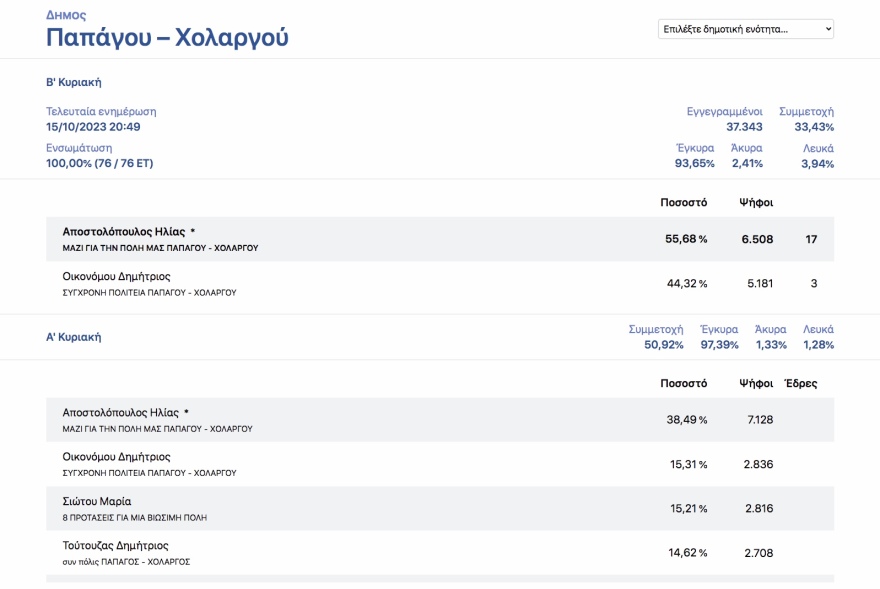Click the 'Δήμος' label above the title

[x=66, y=15]
